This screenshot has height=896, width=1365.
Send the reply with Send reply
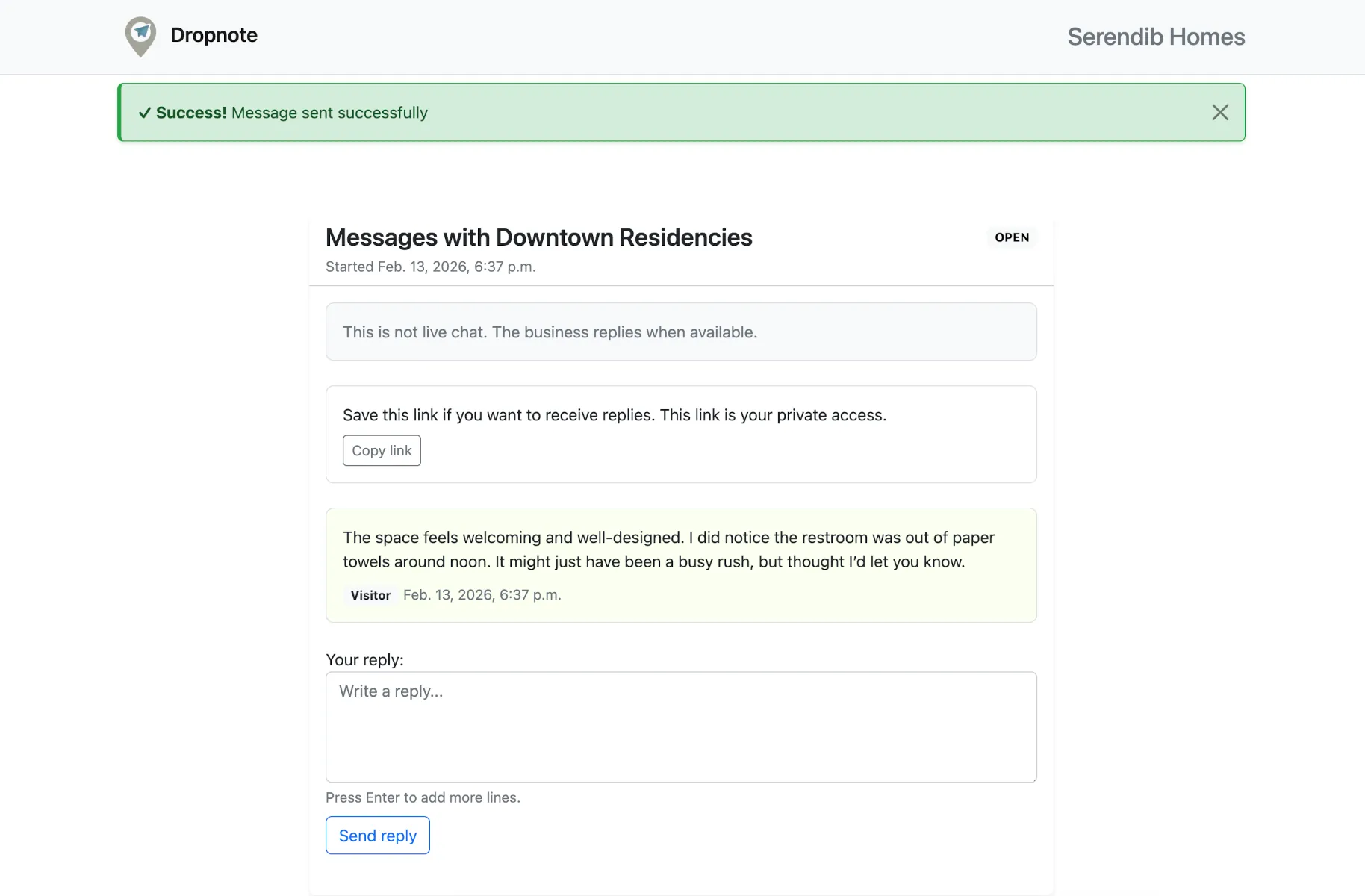[377, 835]
